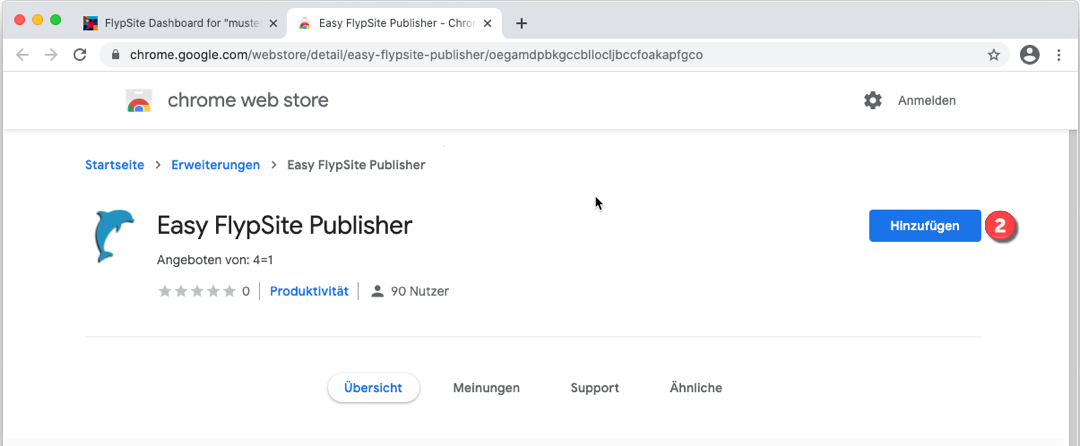Open the web store settings gear
Screen dimensions: 1080x446
[873, 100]
